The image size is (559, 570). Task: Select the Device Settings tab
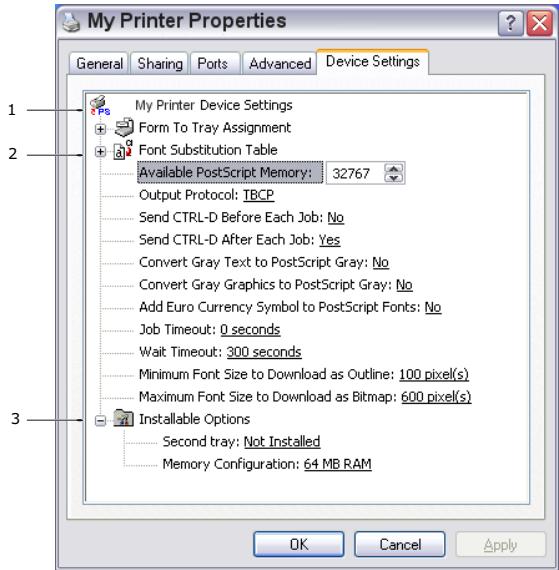[373, 61]
